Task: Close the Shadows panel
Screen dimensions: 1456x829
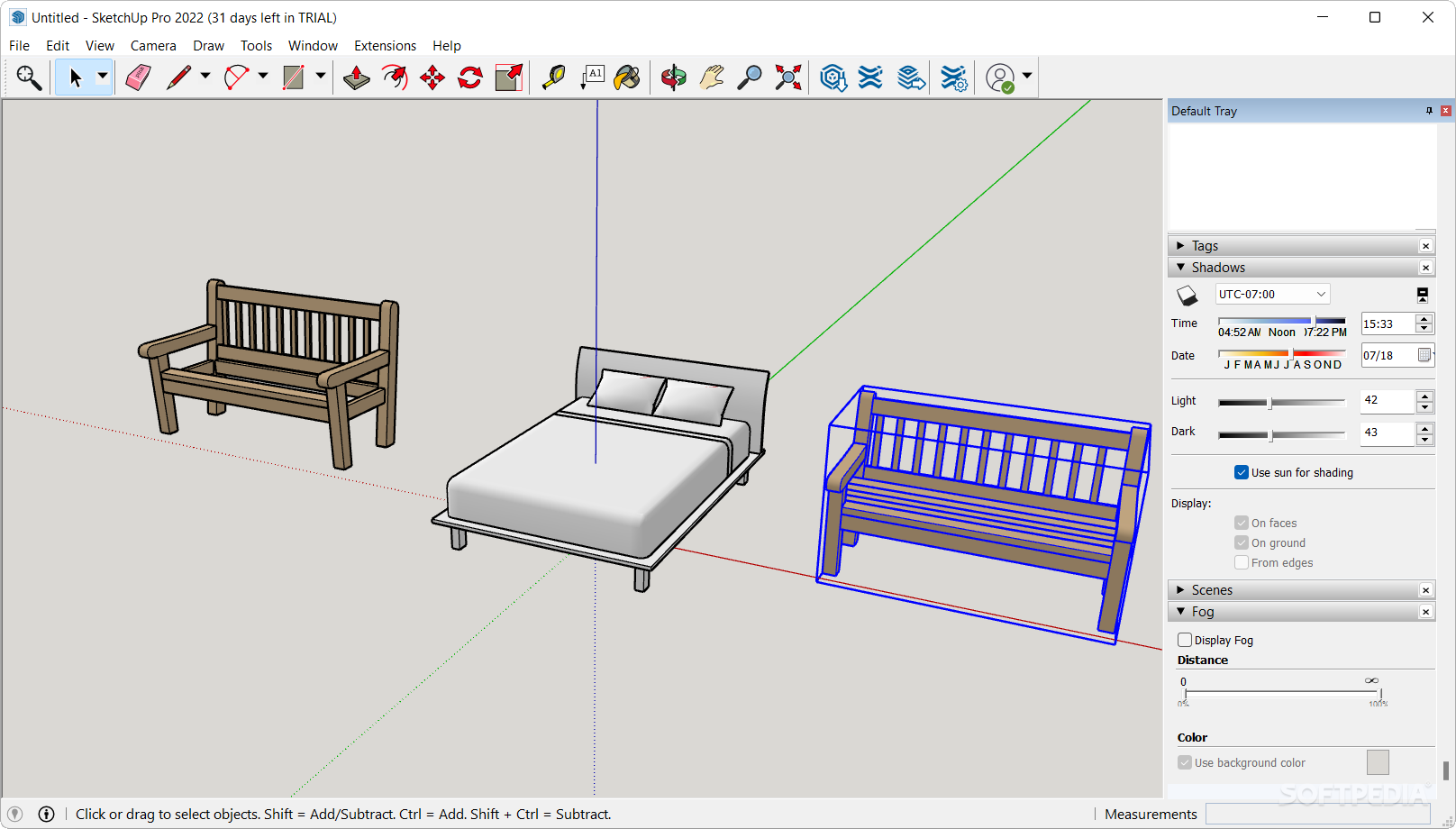Action: coord(1425,268)
